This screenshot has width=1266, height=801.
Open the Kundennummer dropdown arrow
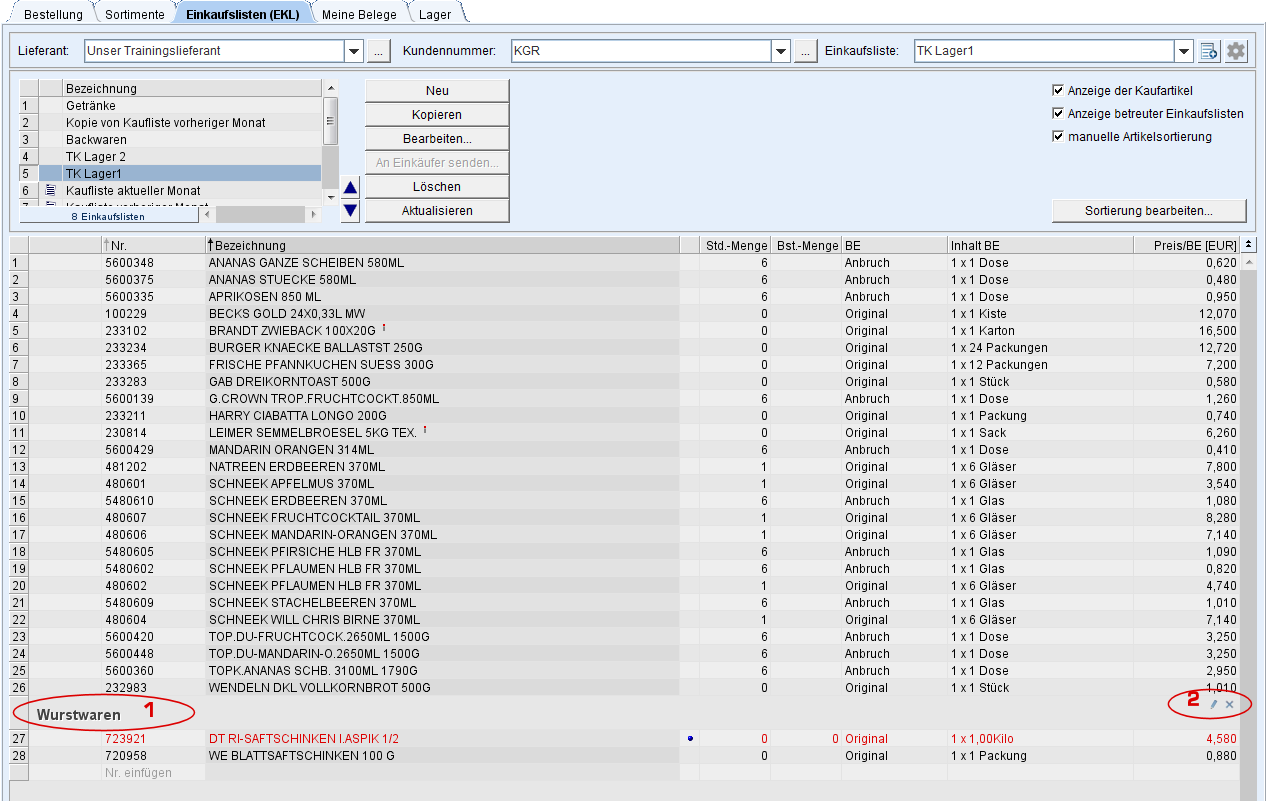click(781, 51)
